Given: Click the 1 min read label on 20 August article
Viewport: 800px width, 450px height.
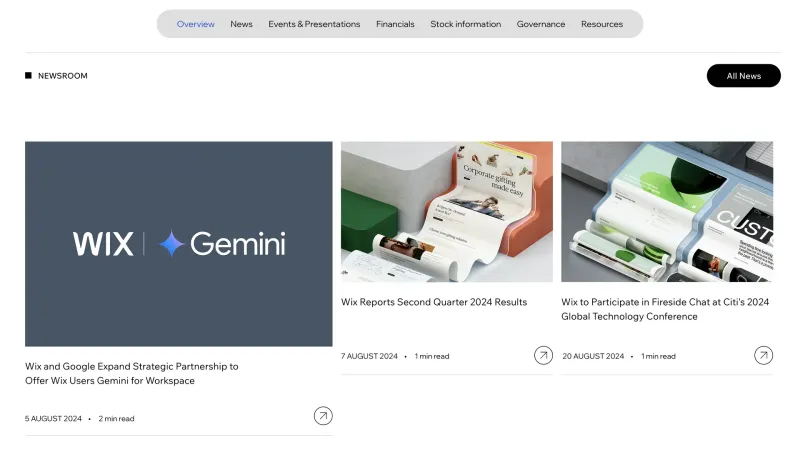Looking at the screenshot, I should coord(658,356).
